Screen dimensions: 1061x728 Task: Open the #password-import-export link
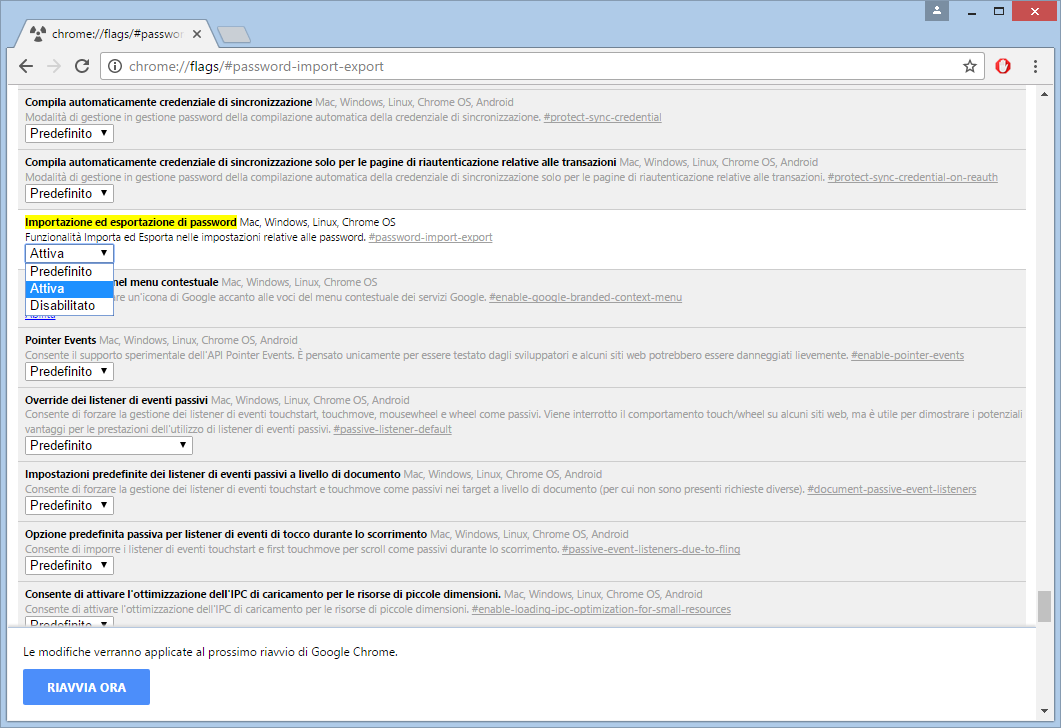tap(430, 237)
